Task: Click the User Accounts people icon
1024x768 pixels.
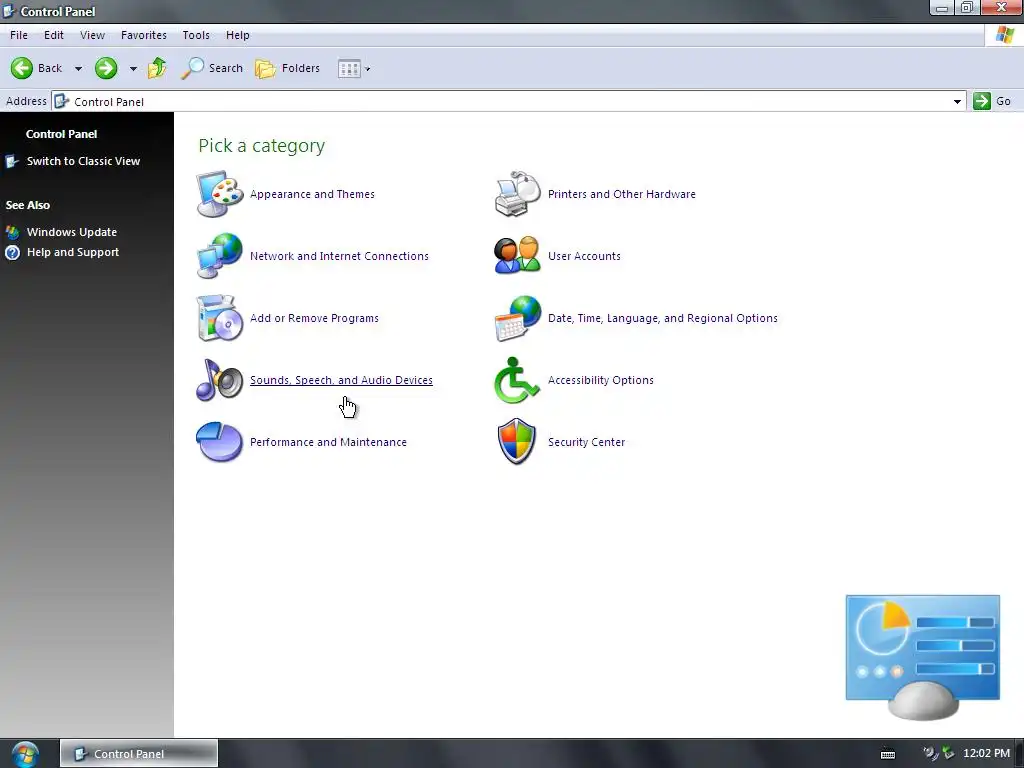Action: [518, 255]
